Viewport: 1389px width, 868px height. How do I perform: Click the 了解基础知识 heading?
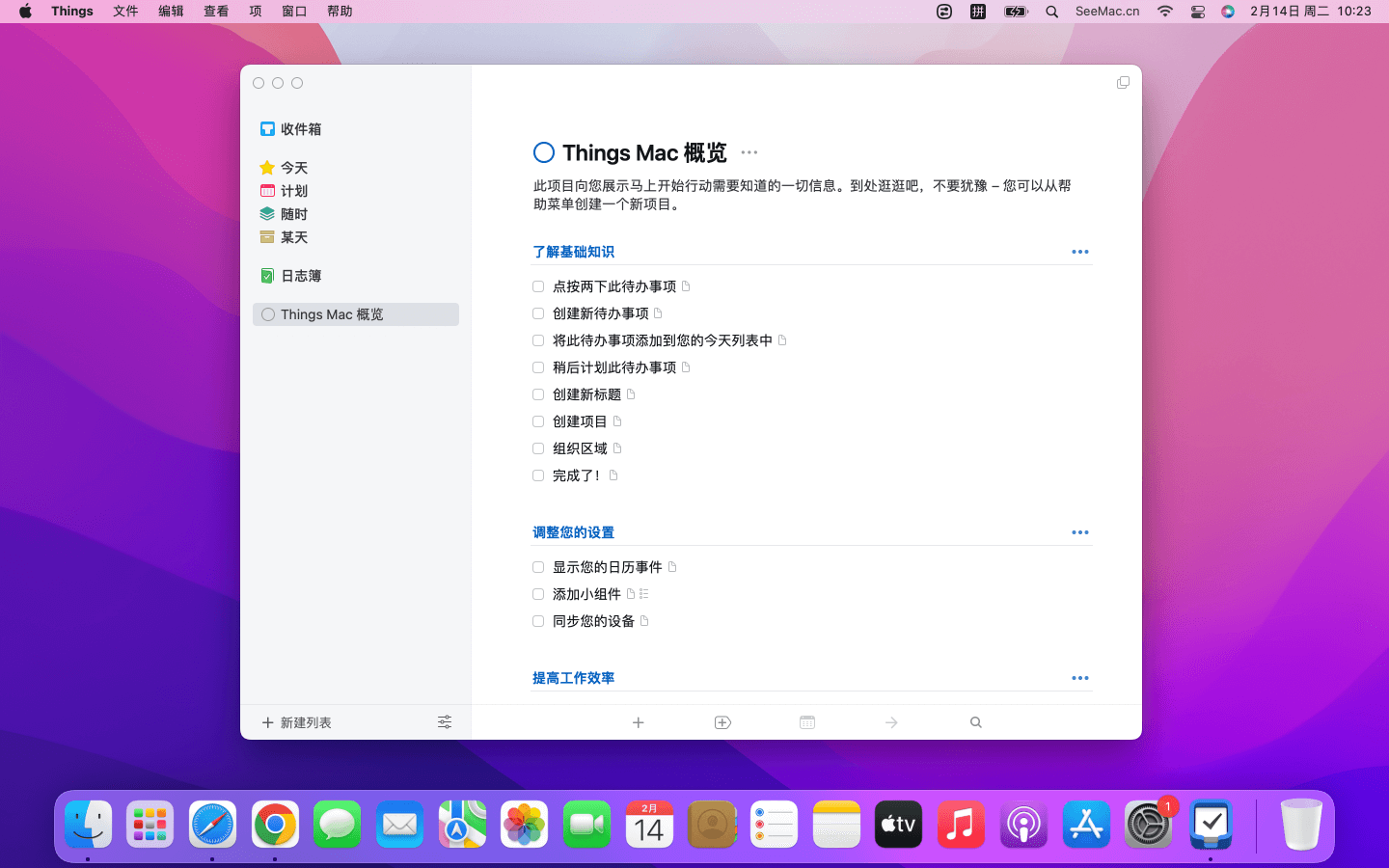click(x=573, y=252)
